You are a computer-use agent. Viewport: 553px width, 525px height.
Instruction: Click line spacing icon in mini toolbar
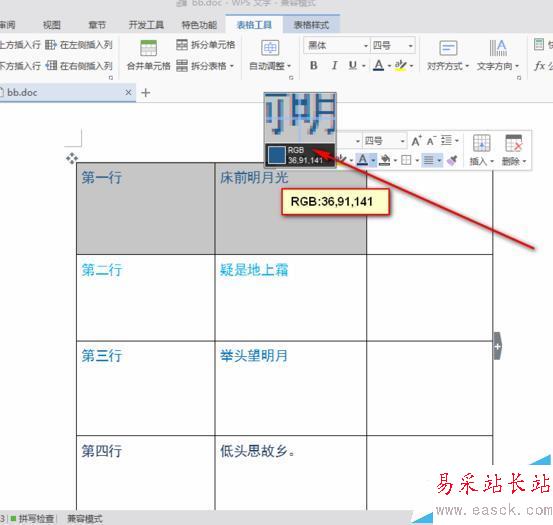click(x=446, y=140)
